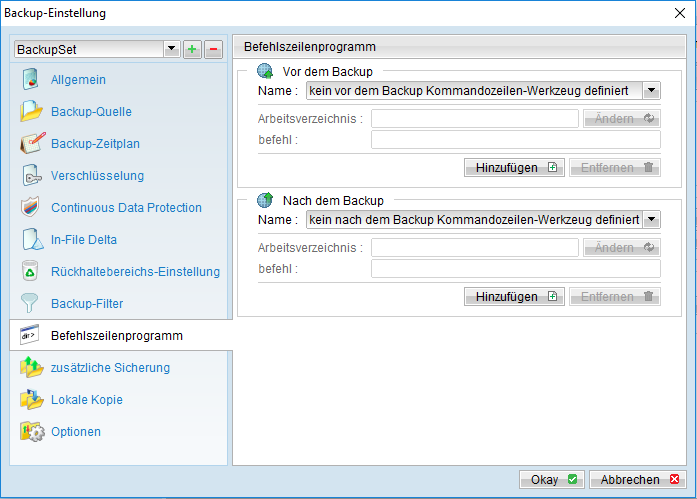Confirm settings with the Okay button
This screenshot has height=499, width=697.
coord(552,480)
